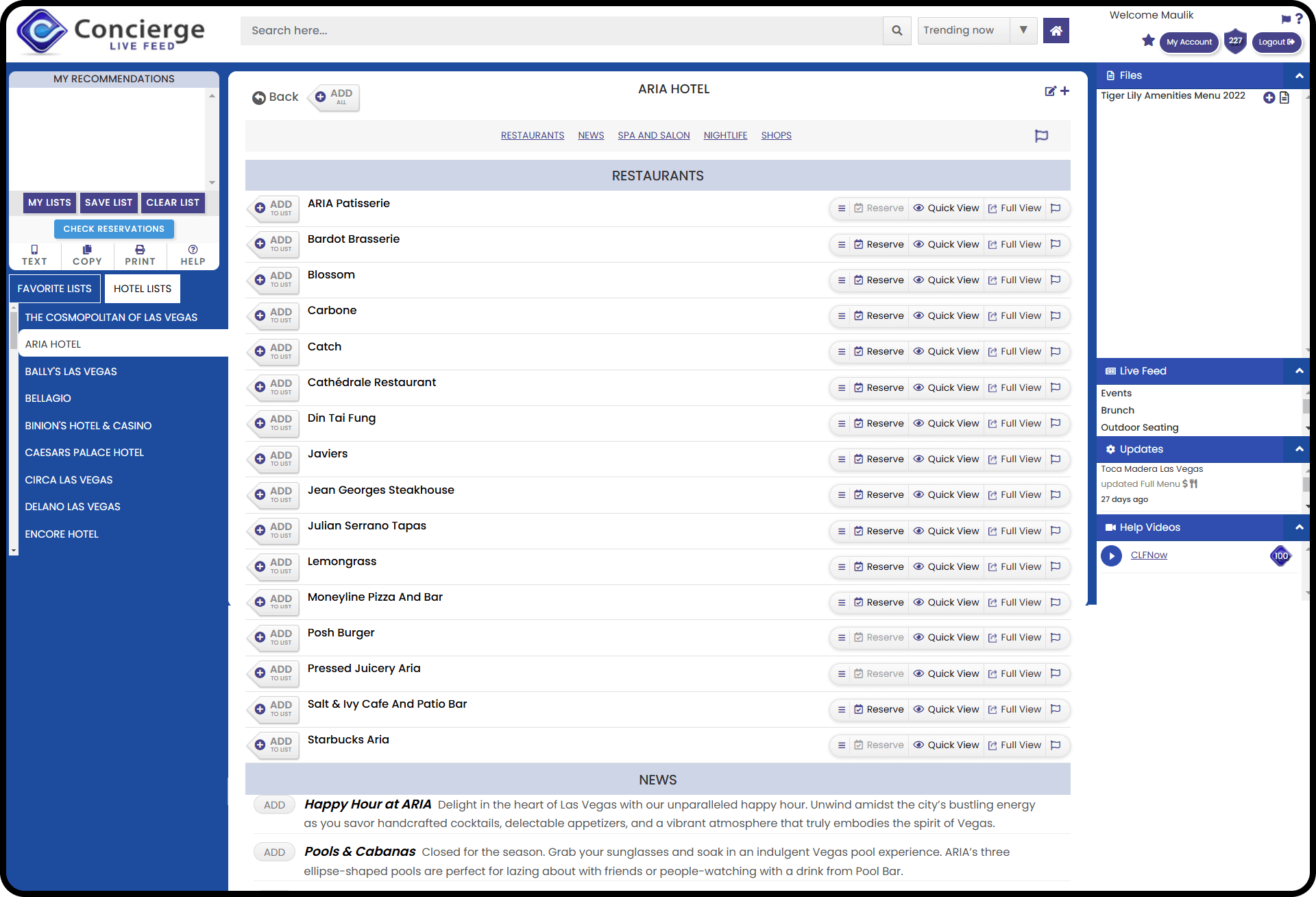Add Blossom to list
The image size is (1316, 897).
pyautogui.click(x=274, y=280)
